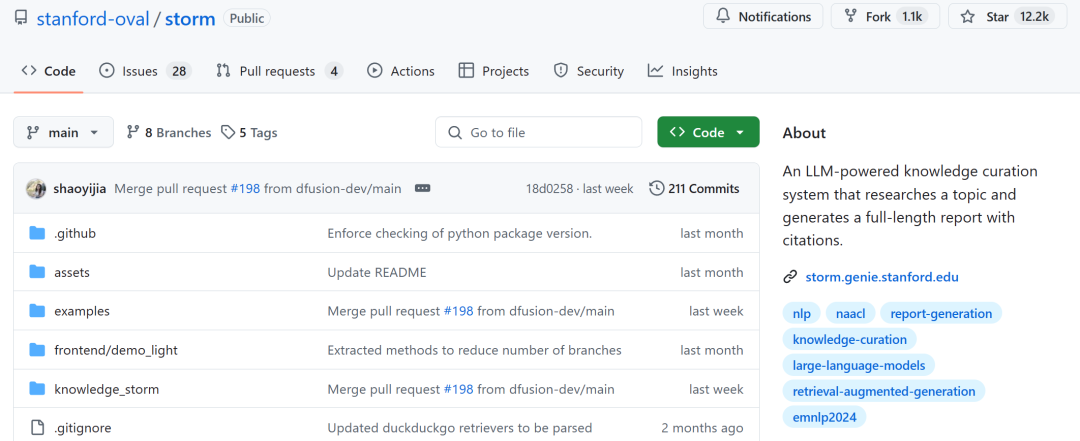
Task: Expand the main branch dropdown
Action: (63, 132)
